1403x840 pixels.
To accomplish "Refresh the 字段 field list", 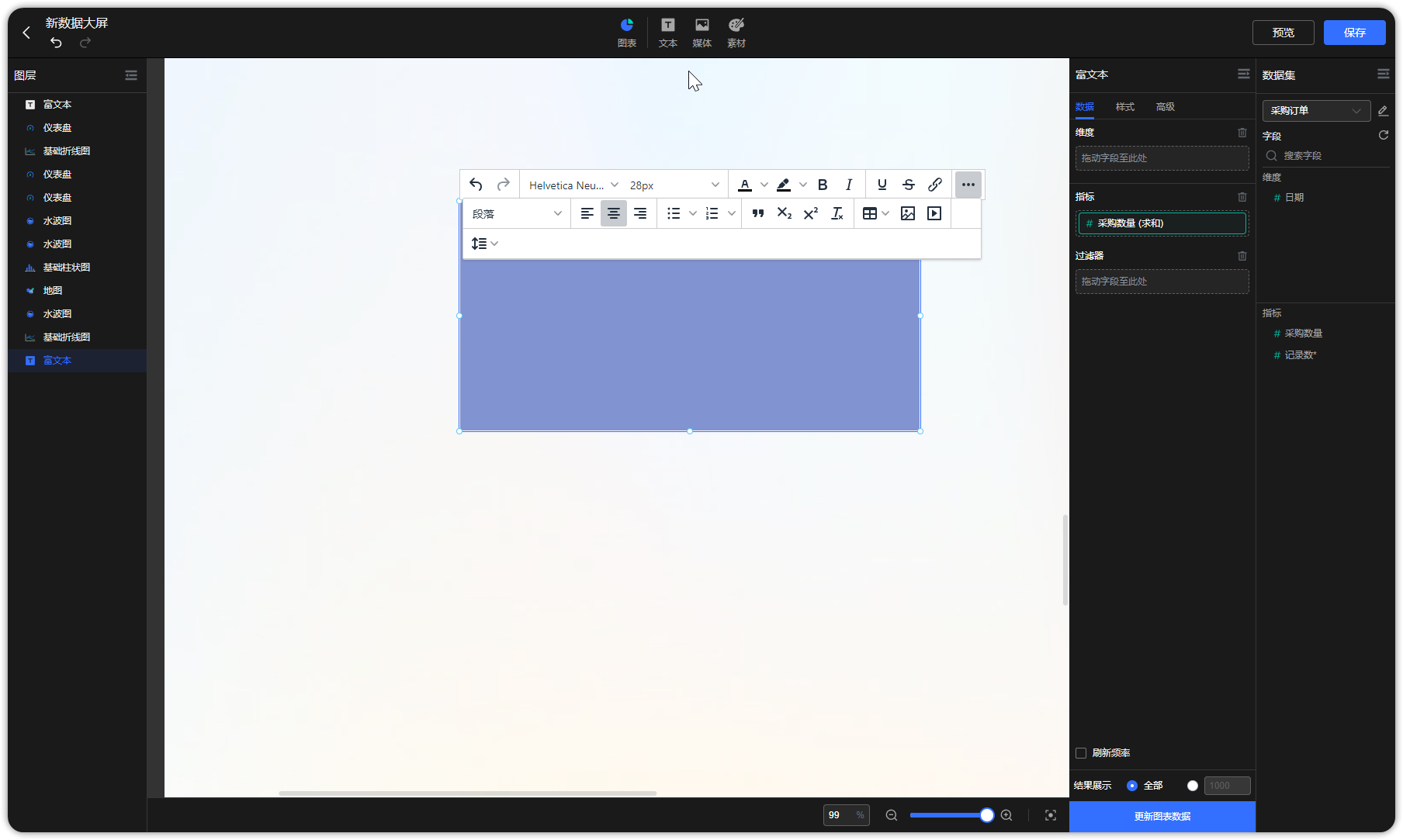I will tap(1383, 135).
